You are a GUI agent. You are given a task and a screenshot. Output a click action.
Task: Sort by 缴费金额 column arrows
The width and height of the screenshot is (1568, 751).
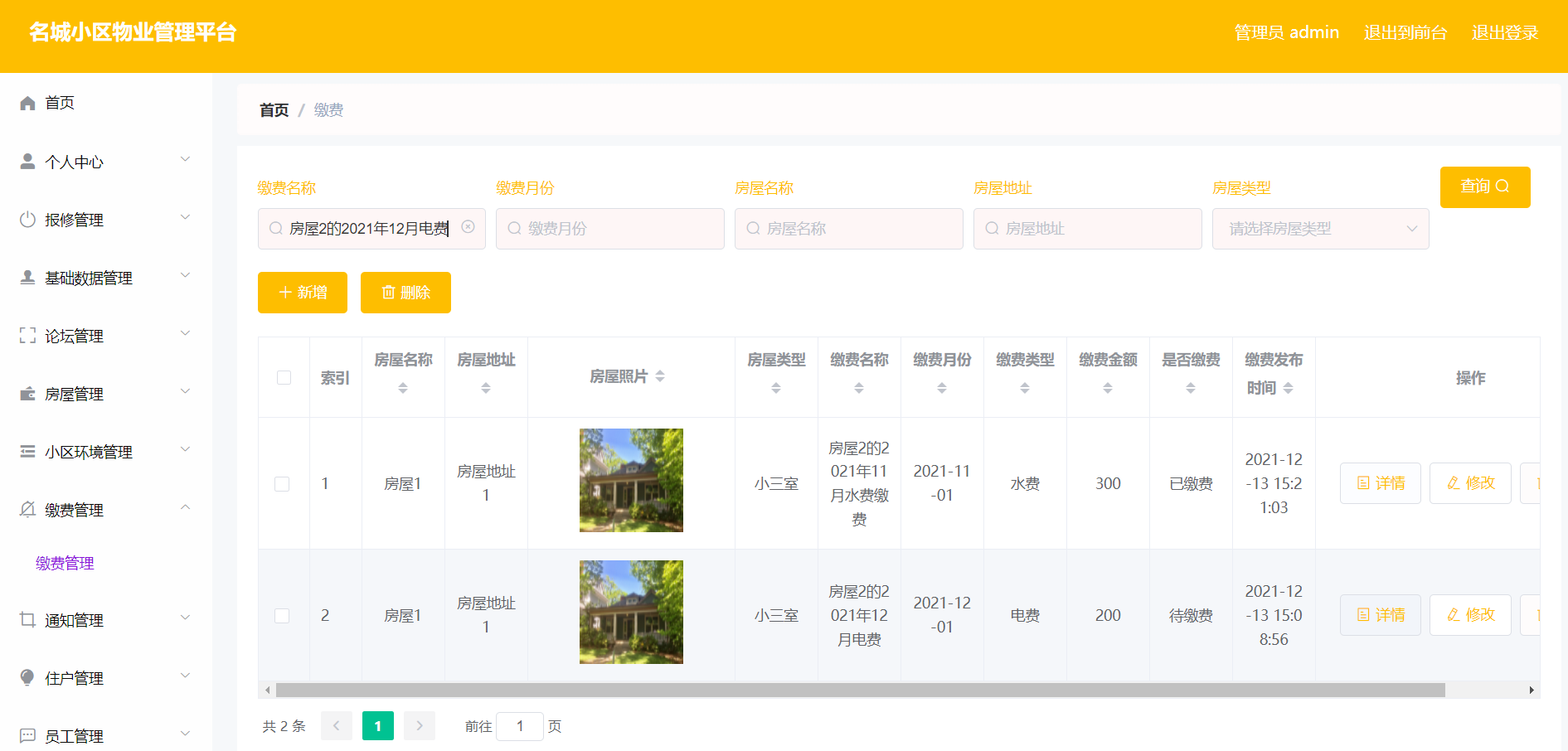(1108, 388)
